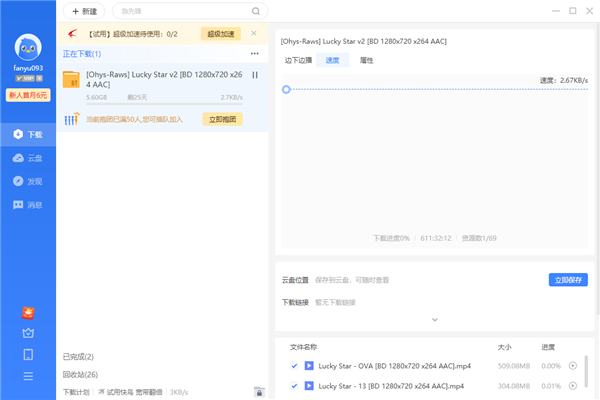600x400 pixels.
Task: Activate the 超级加速 button
Action: [x=221, y=34]
